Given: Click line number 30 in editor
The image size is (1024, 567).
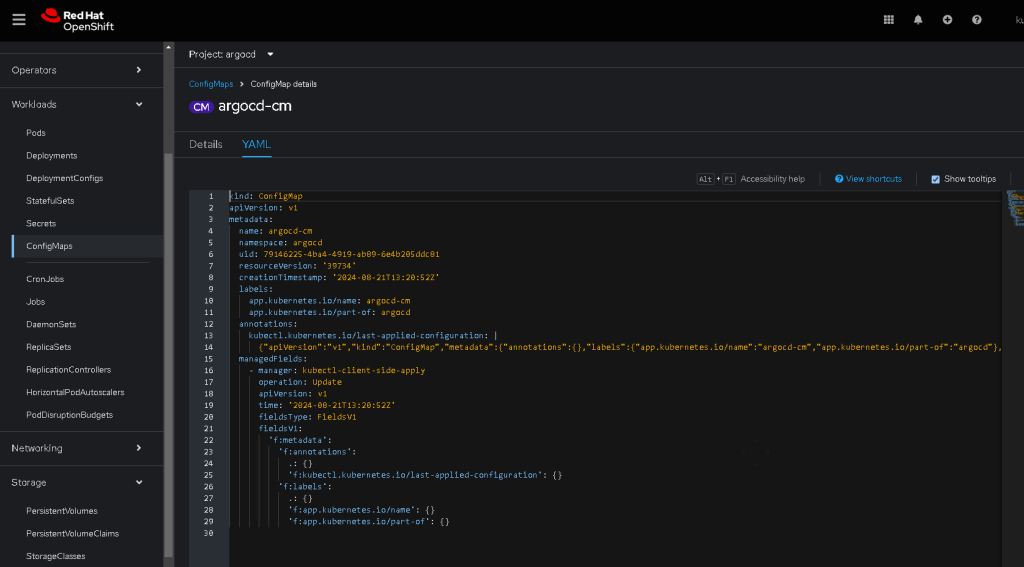Looking at the screenshot, I should [x=208, y=533].
